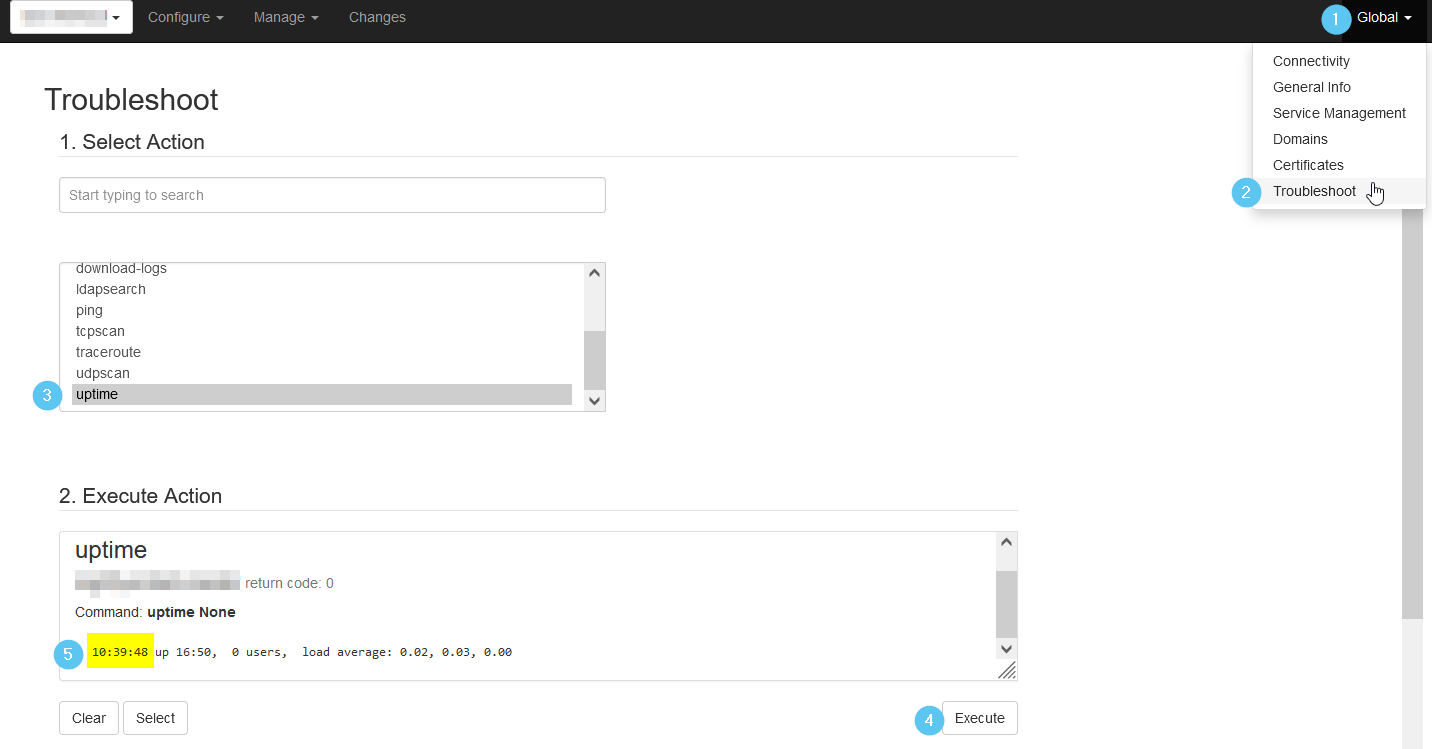Select Troubleshoot from the Global menu

1314,191
